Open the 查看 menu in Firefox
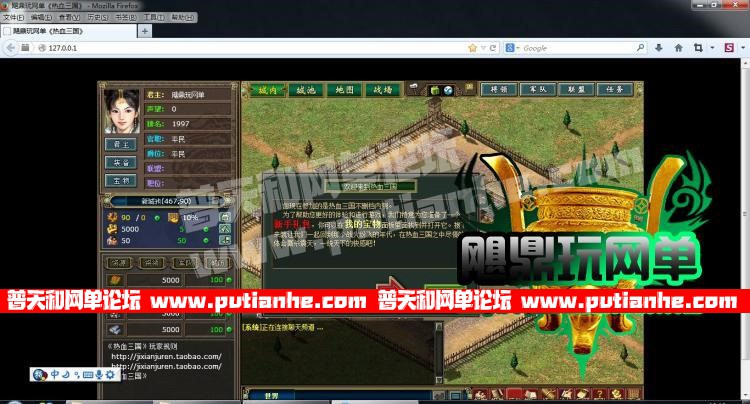This screenshot has height=404, width=750. 69,17
